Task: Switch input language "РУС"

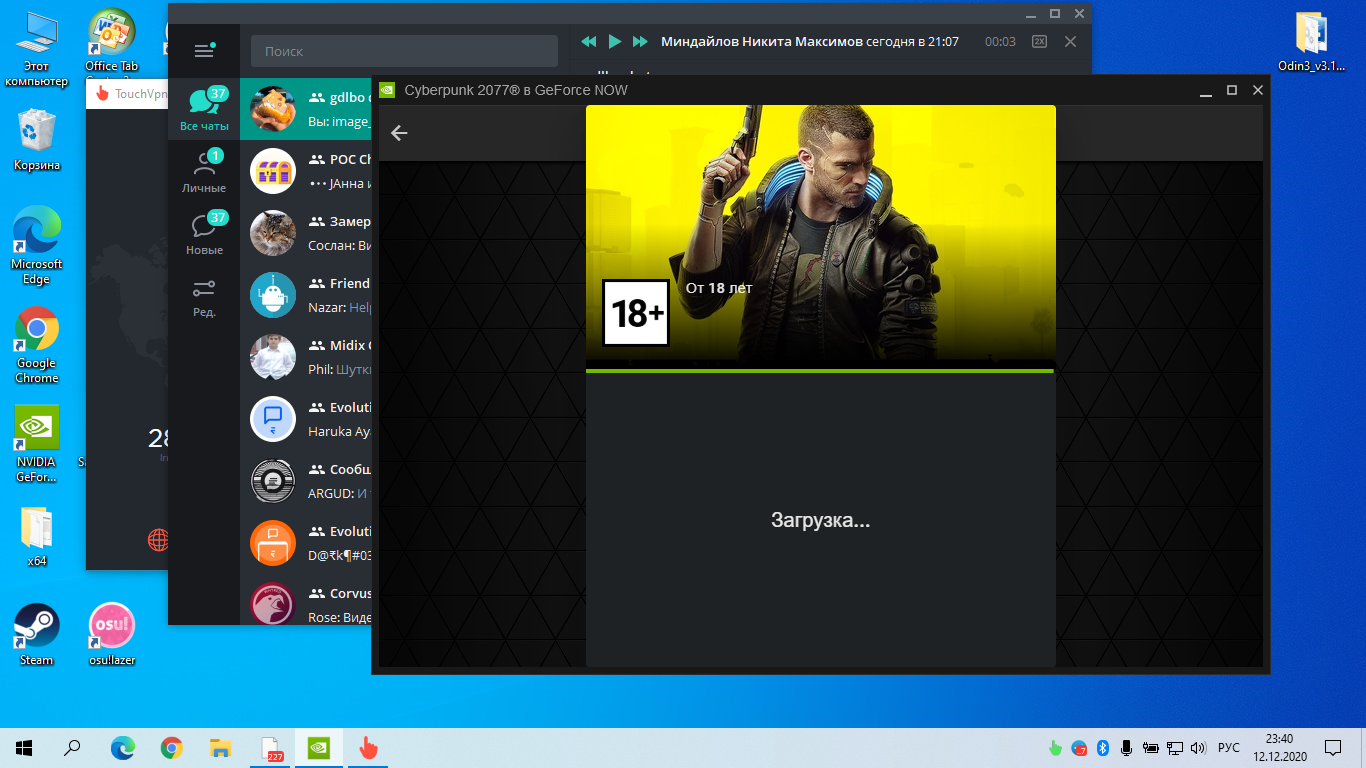Action: click(x=1229, y=748)
